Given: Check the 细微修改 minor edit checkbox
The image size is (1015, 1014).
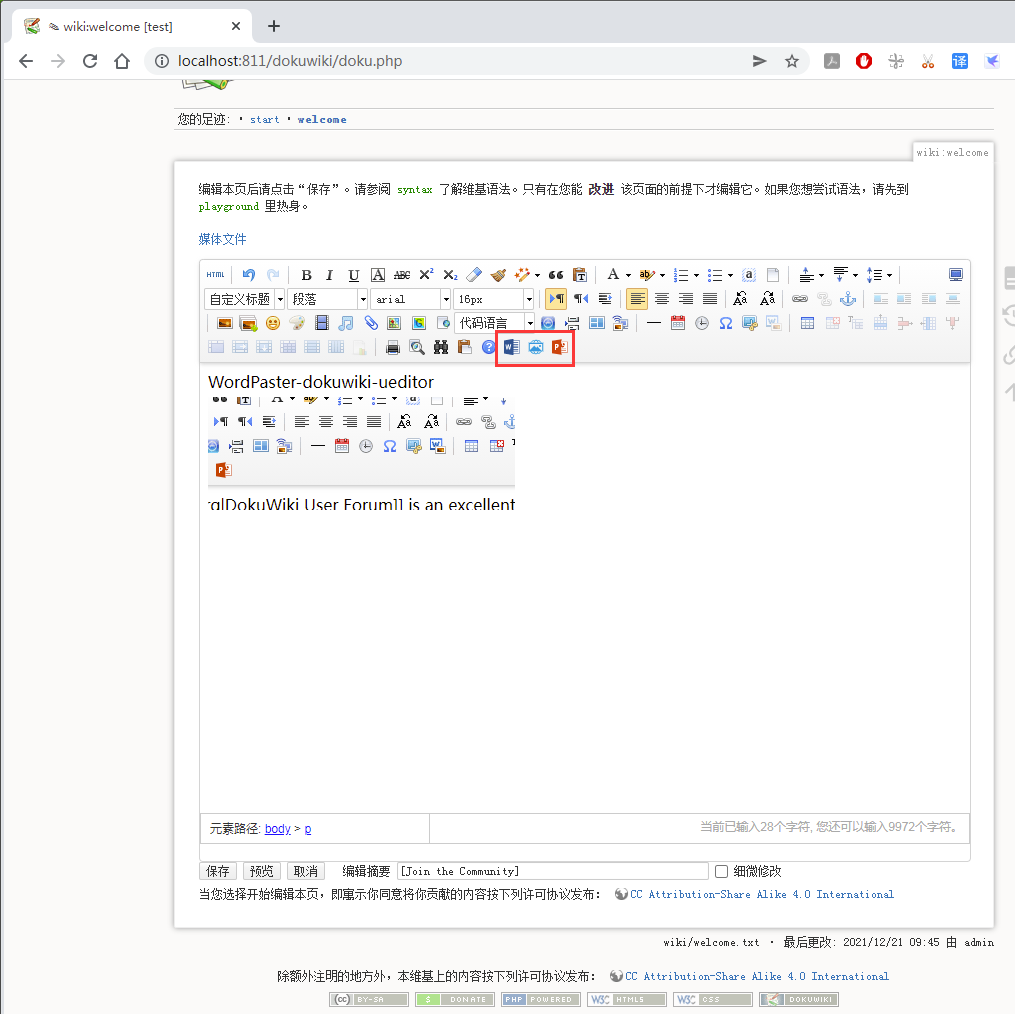Looking at the screenshot, I should point(721,871).
